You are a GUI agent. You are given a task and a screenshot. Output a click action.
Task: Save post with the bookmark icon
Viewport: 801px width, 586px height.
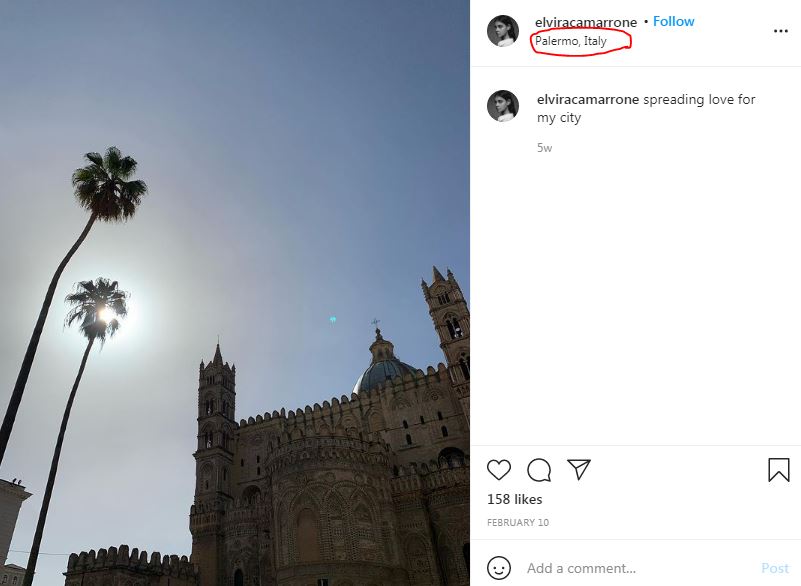click(779, 470)
